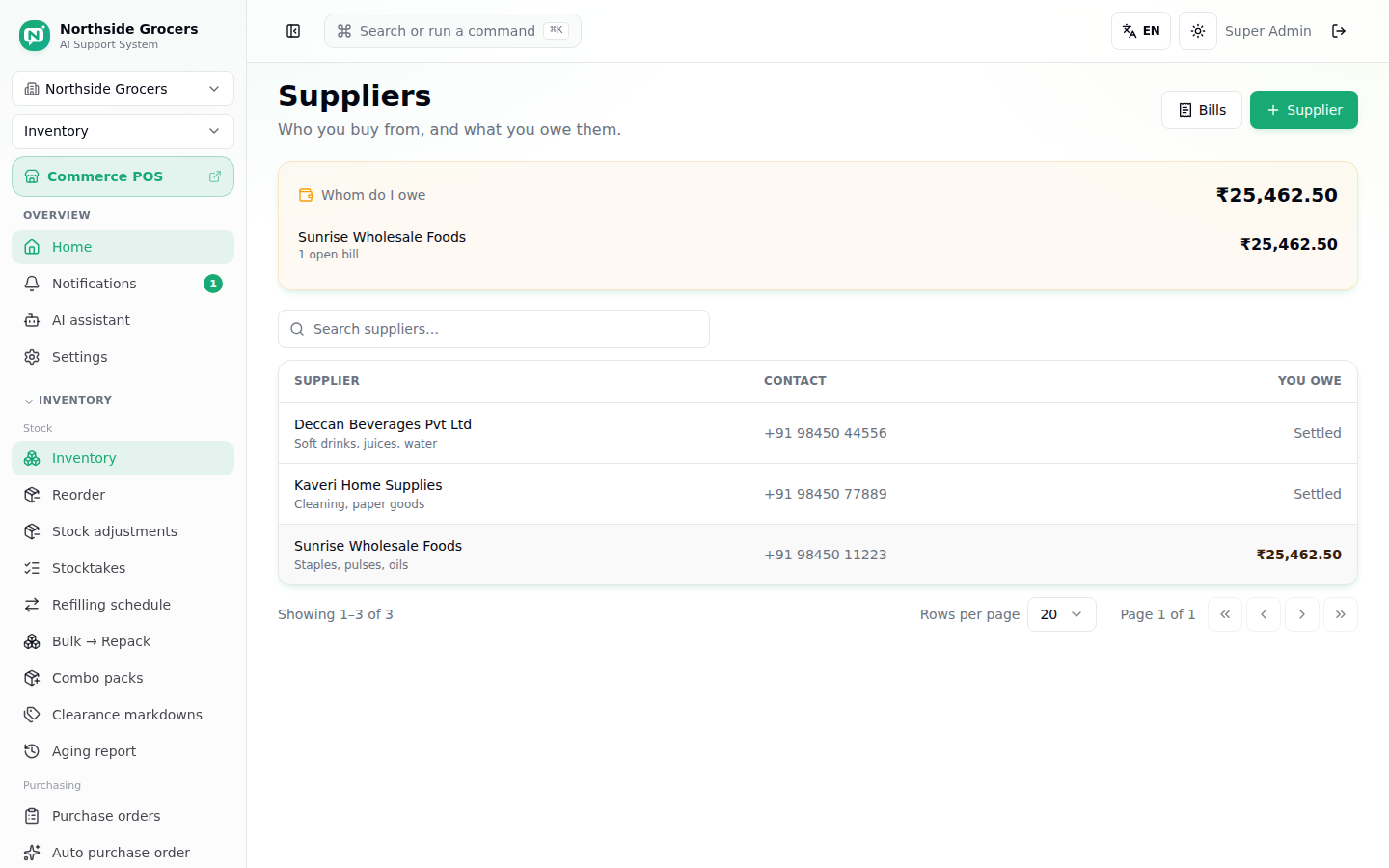
Task: Click the Stock adjustments icon
Action: 32,531
